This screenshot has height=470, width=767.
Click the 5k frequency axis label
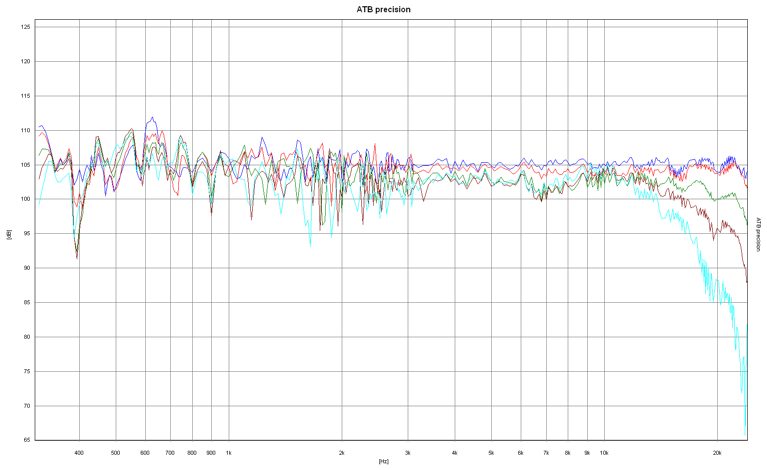tap(491, 453)
